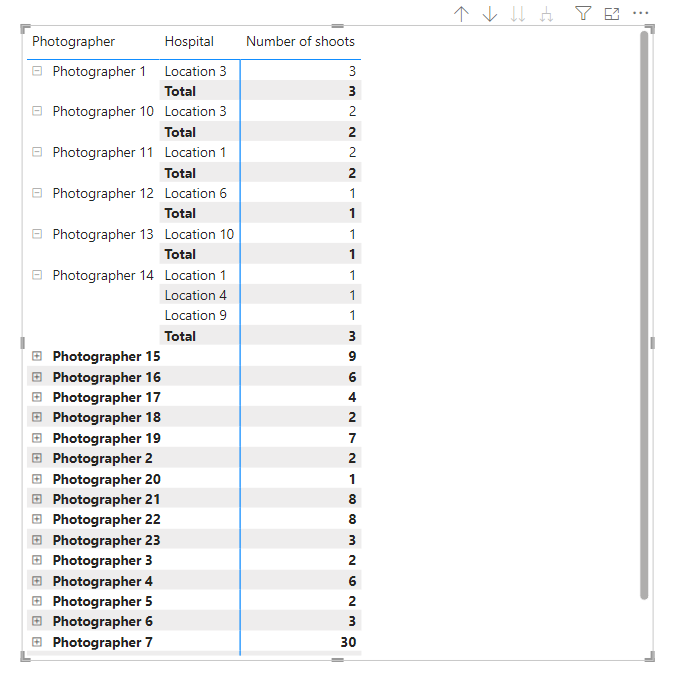Expand the Photographer 20 row
This screenshot has width=678, height=683.
[37, 479]
